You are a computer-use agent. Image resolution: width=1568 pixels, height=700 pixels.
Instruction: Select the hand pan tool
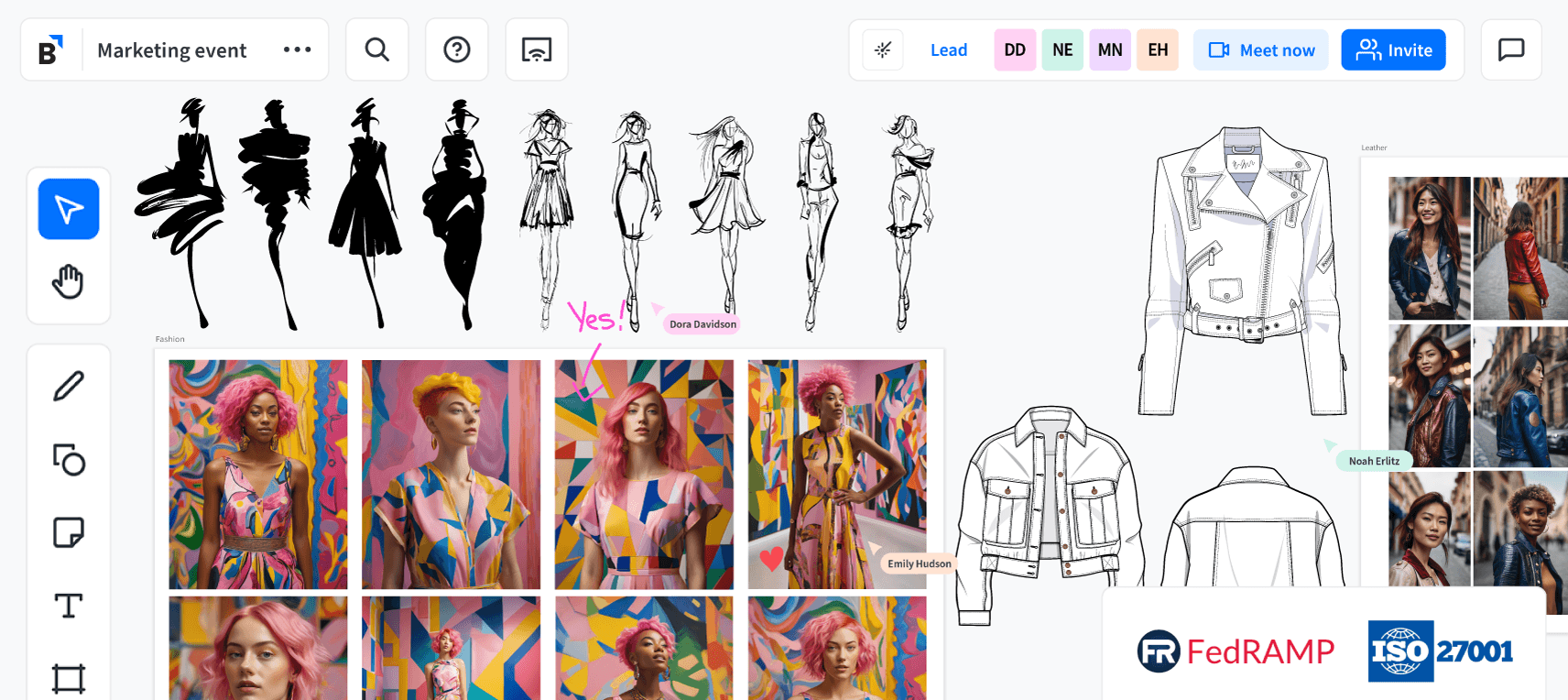[x=69, y=281]
